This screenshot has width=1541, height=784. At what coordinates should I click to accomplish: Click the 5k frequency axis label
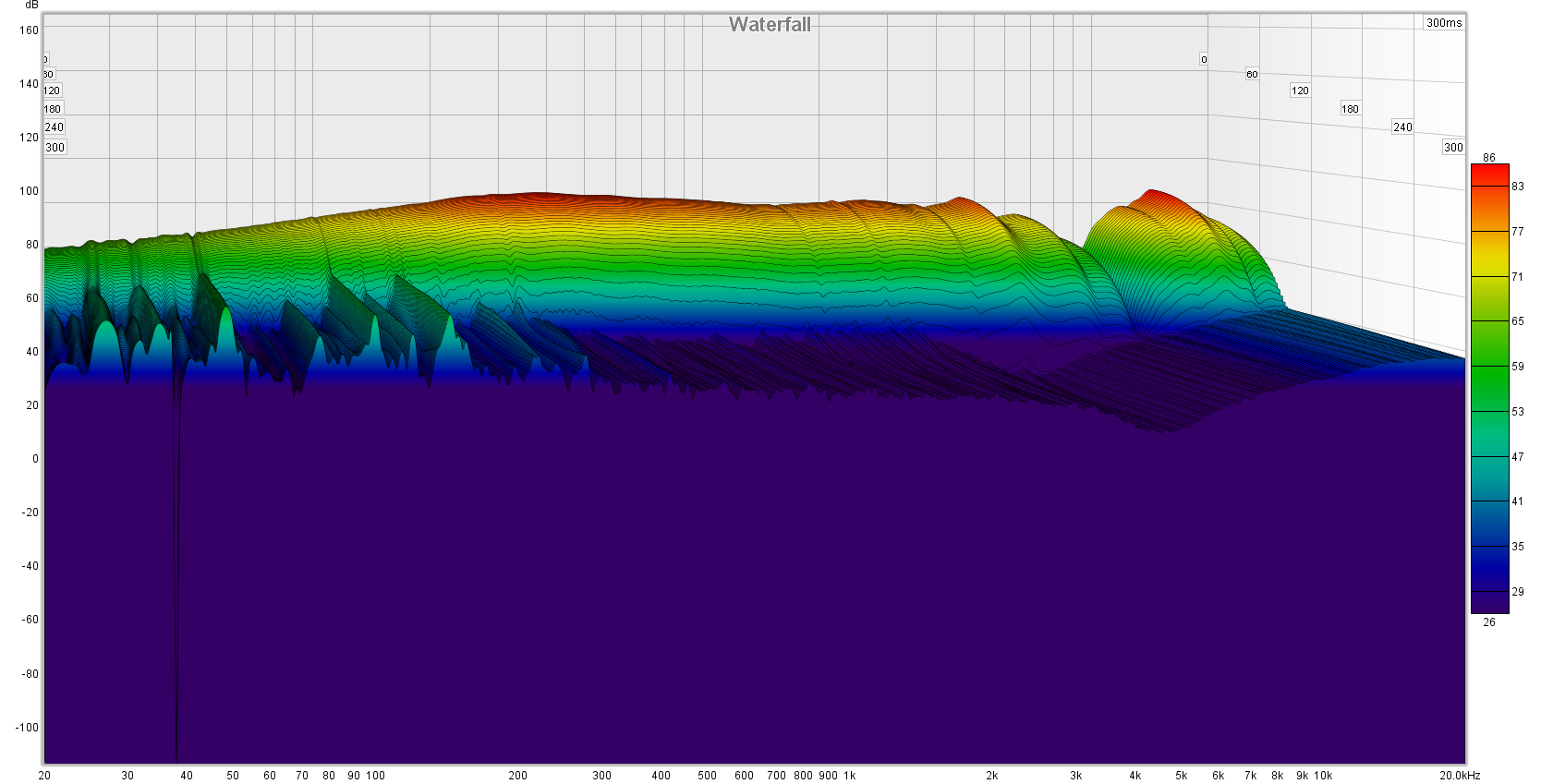(1181, 776)
